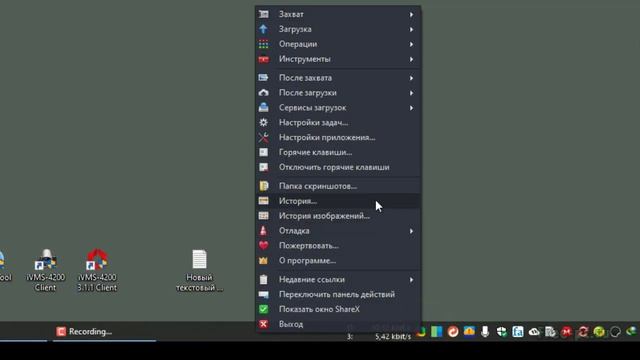This screenshot has width=640, height=360.
Task: Click the red toolbox icon for Инструменты
Action: click(x=264, y=59)
